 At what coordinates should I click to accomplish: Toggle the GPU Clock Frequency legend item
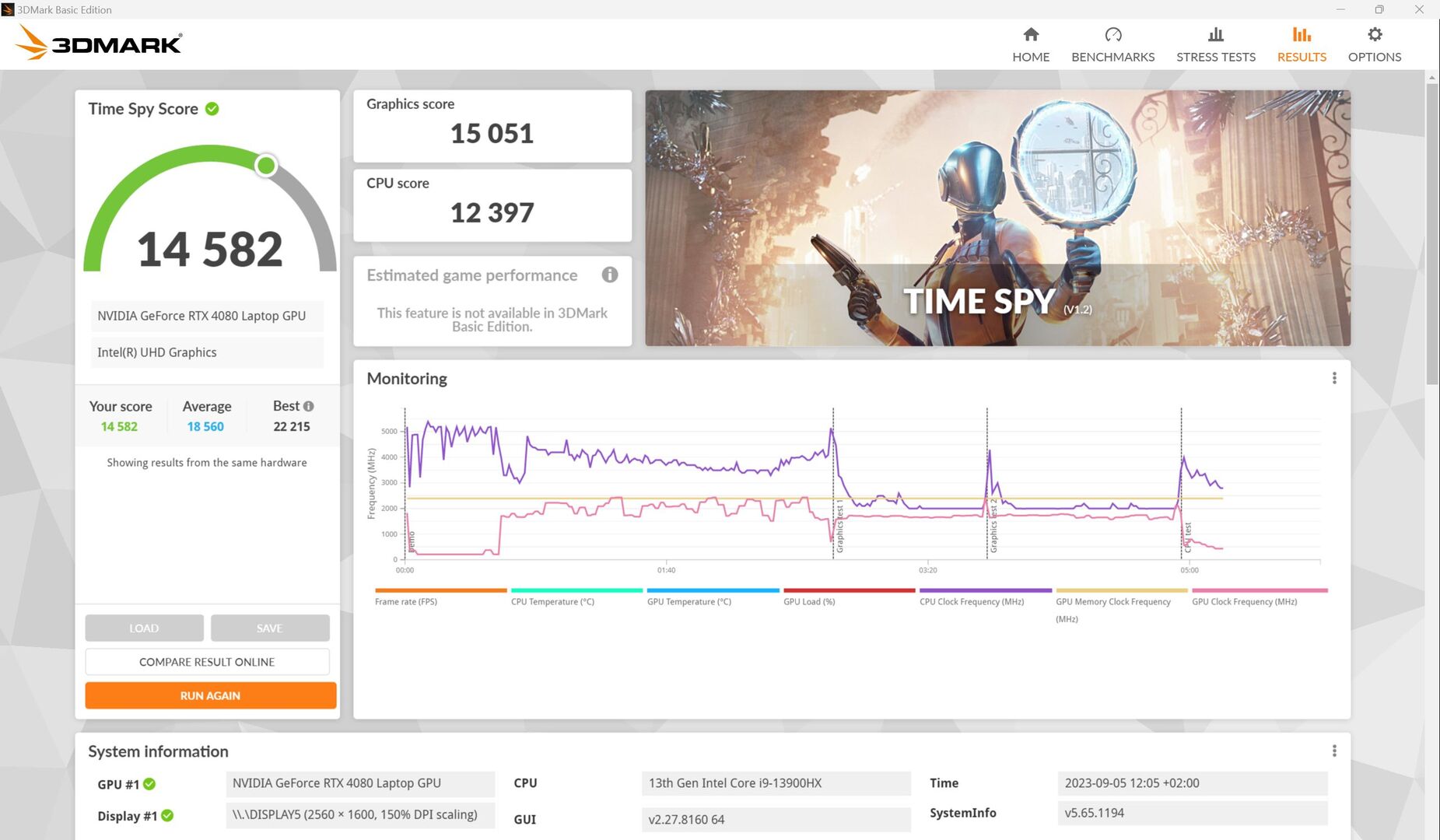pos(1245,602)
